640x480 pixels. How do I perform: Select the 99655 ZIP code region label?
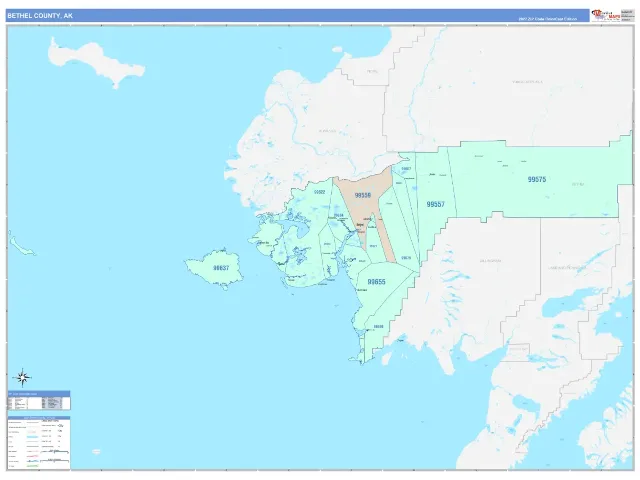pyautogui.click(x=376, y=282)
